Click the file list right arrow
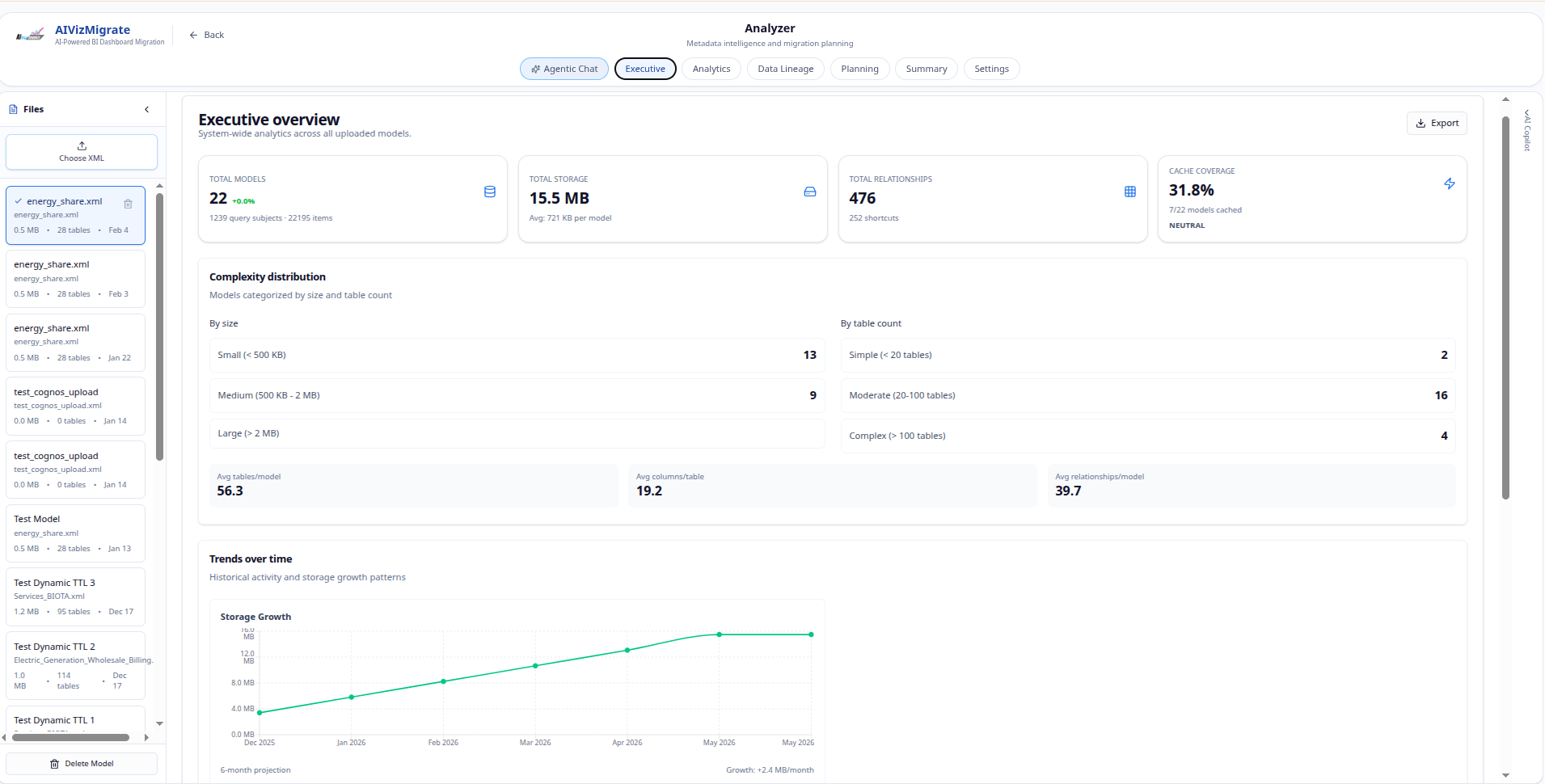This screenshot has width=1545, height=784. click(x=146, y=737)
